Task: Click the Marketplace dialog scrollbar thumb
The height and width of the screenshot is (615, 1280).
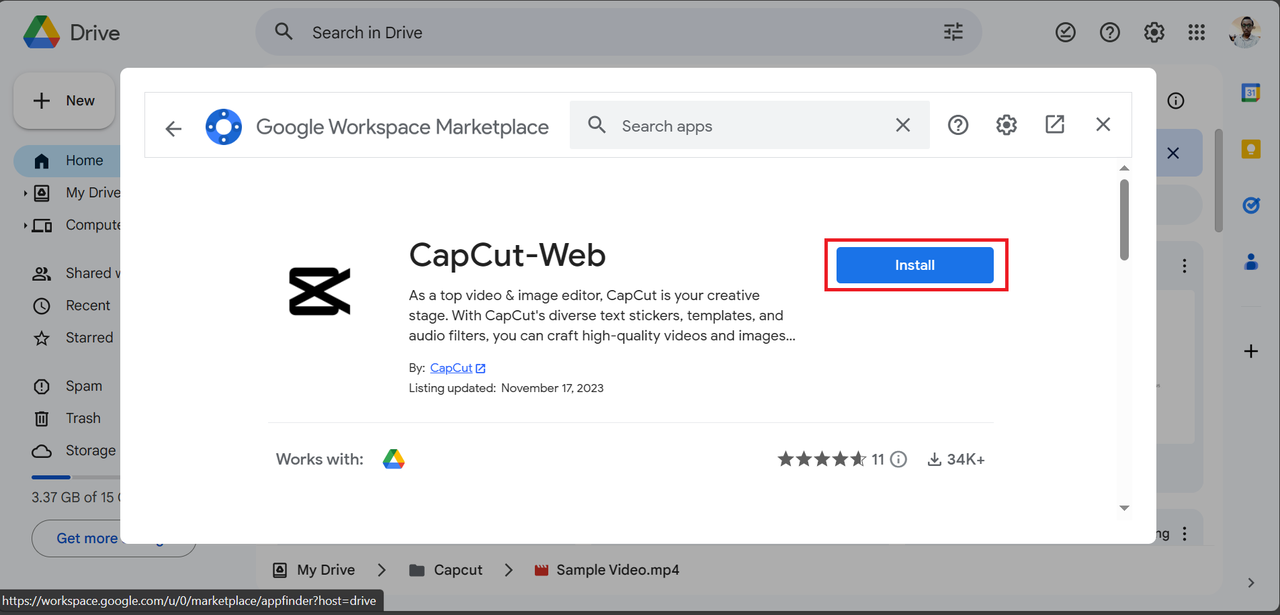Action: (1124, 220)
